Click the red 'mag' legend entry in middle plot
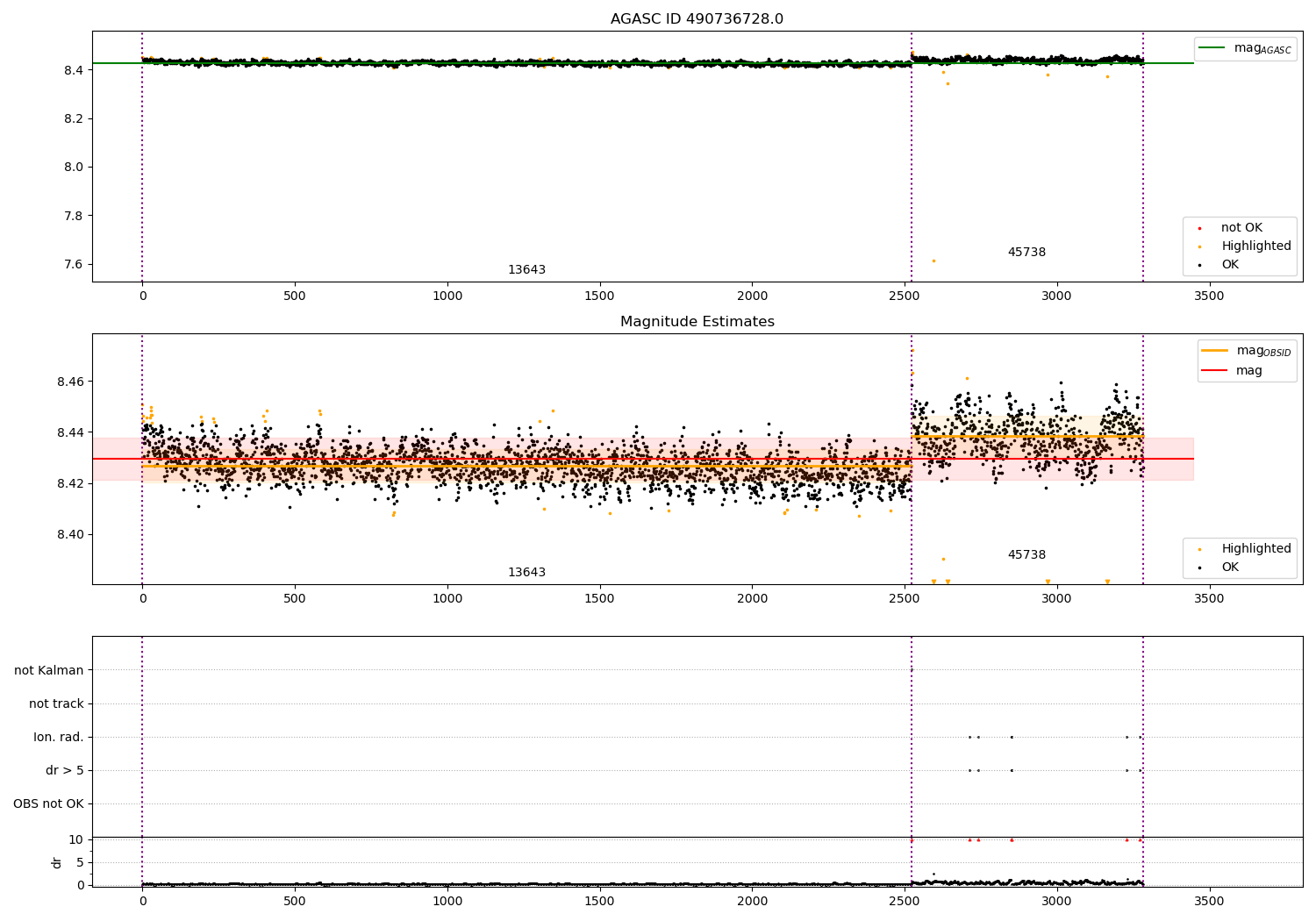Screen dimensions: 1316x921 coord(1233,371)
